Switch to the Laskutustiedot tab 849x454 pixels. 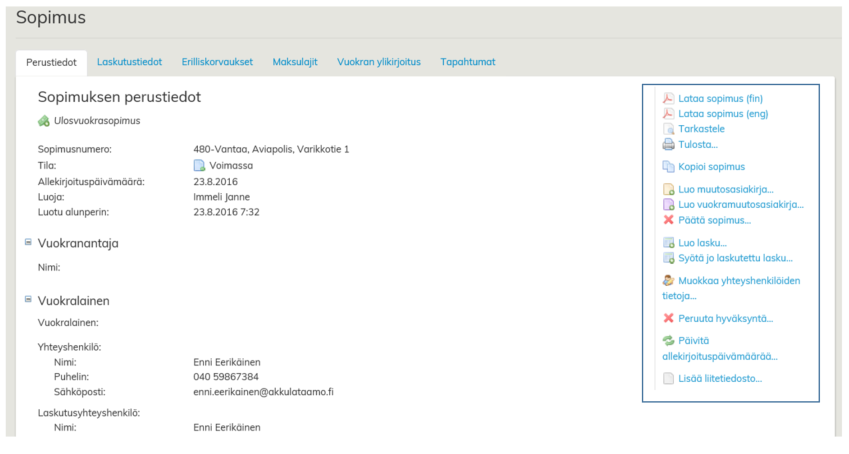coord(129,62)
